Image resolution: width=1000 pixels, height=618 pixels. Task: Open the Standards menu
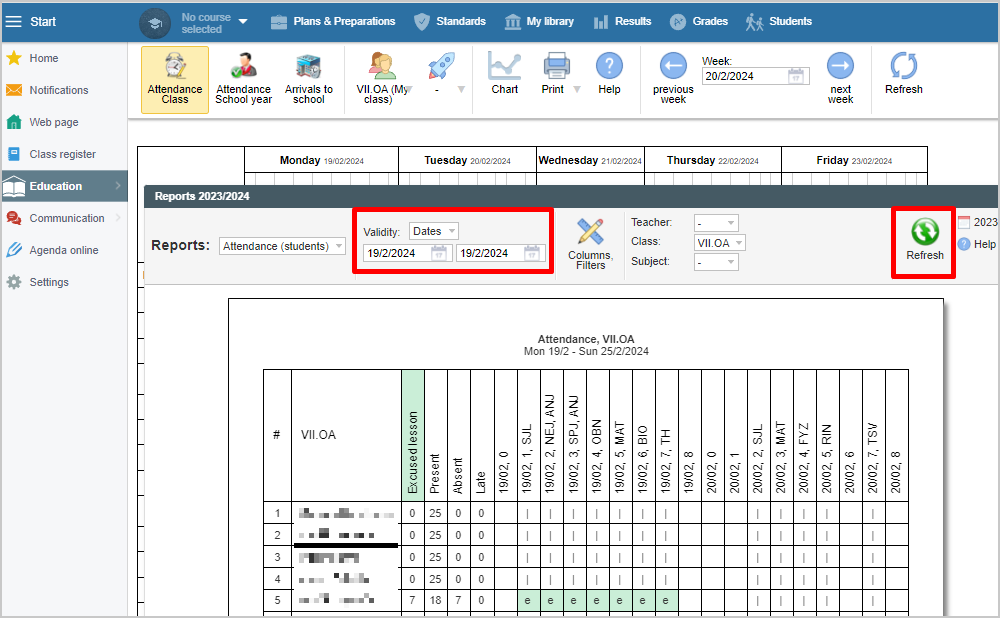(x=450, y=22)
